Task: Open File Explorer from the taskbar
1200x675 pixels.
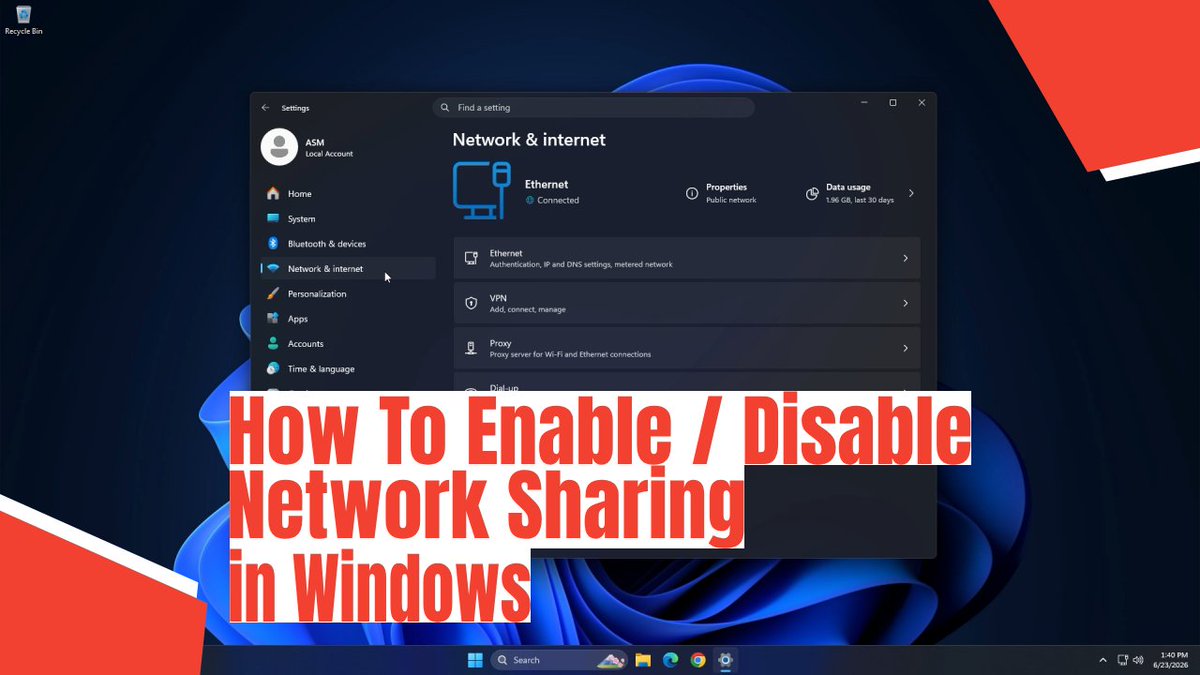Action: (x=643, y=660)
